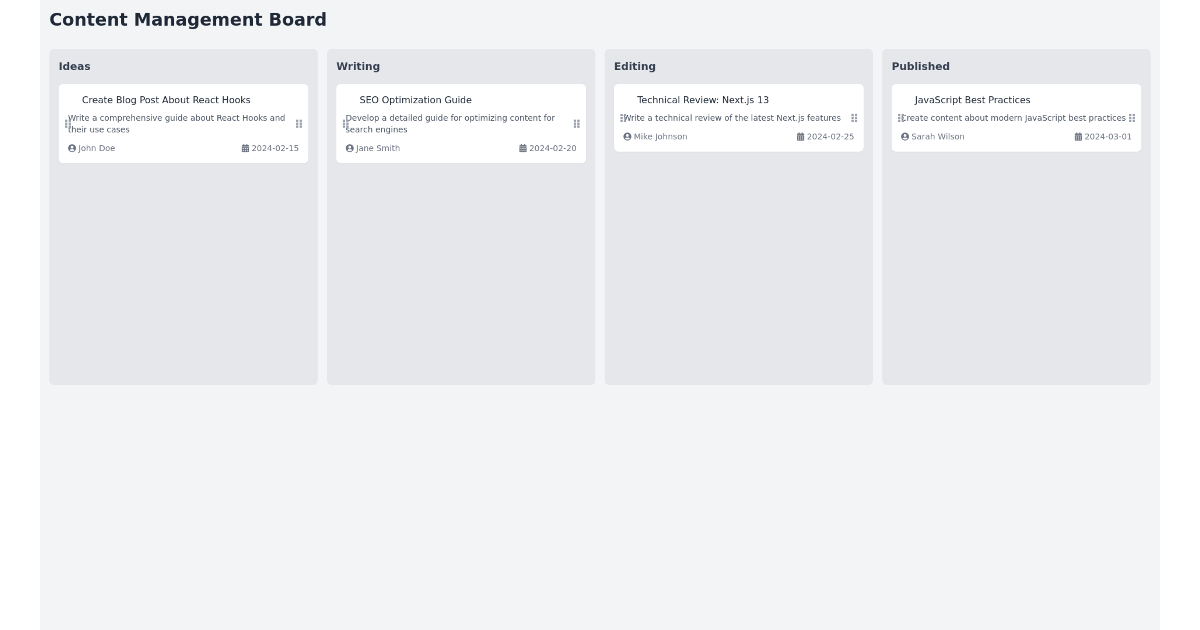Click the author icon next to John Doe
The width and height of the screenshot is (1200, 630).
tap(71, 148)
